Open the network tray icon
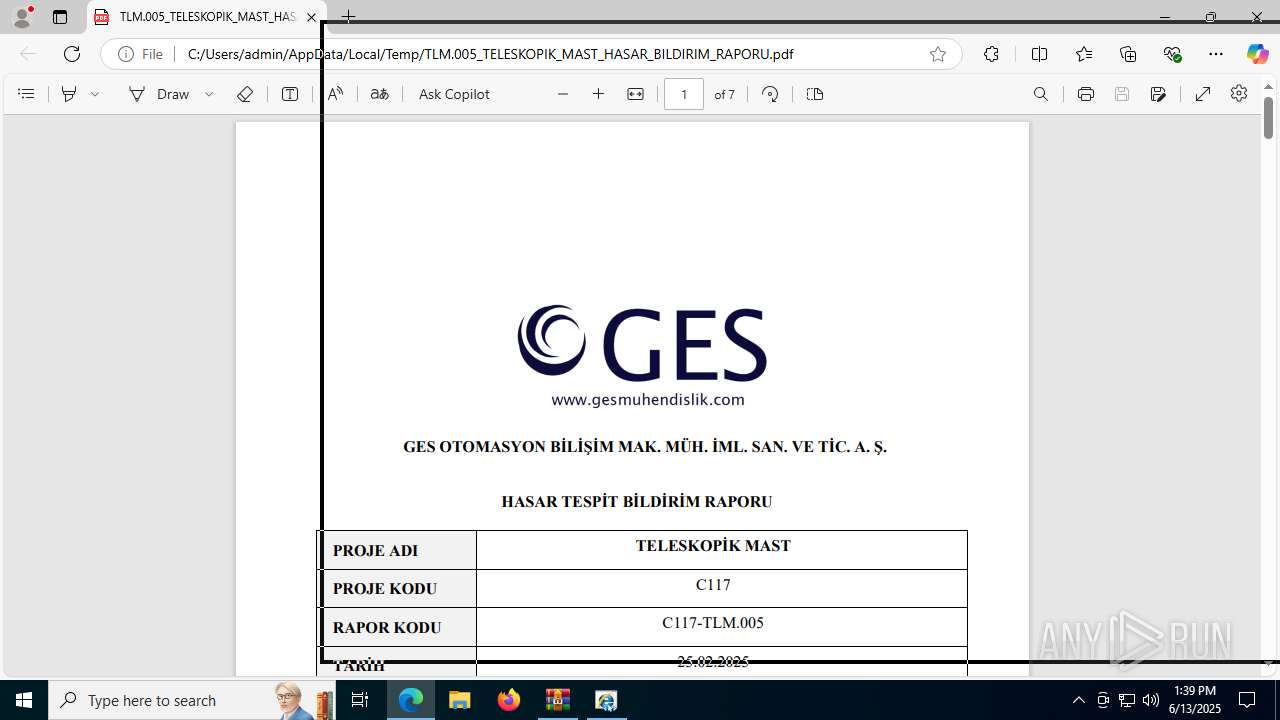This screenshot has width=1280, height=720. coord(1126,700)
